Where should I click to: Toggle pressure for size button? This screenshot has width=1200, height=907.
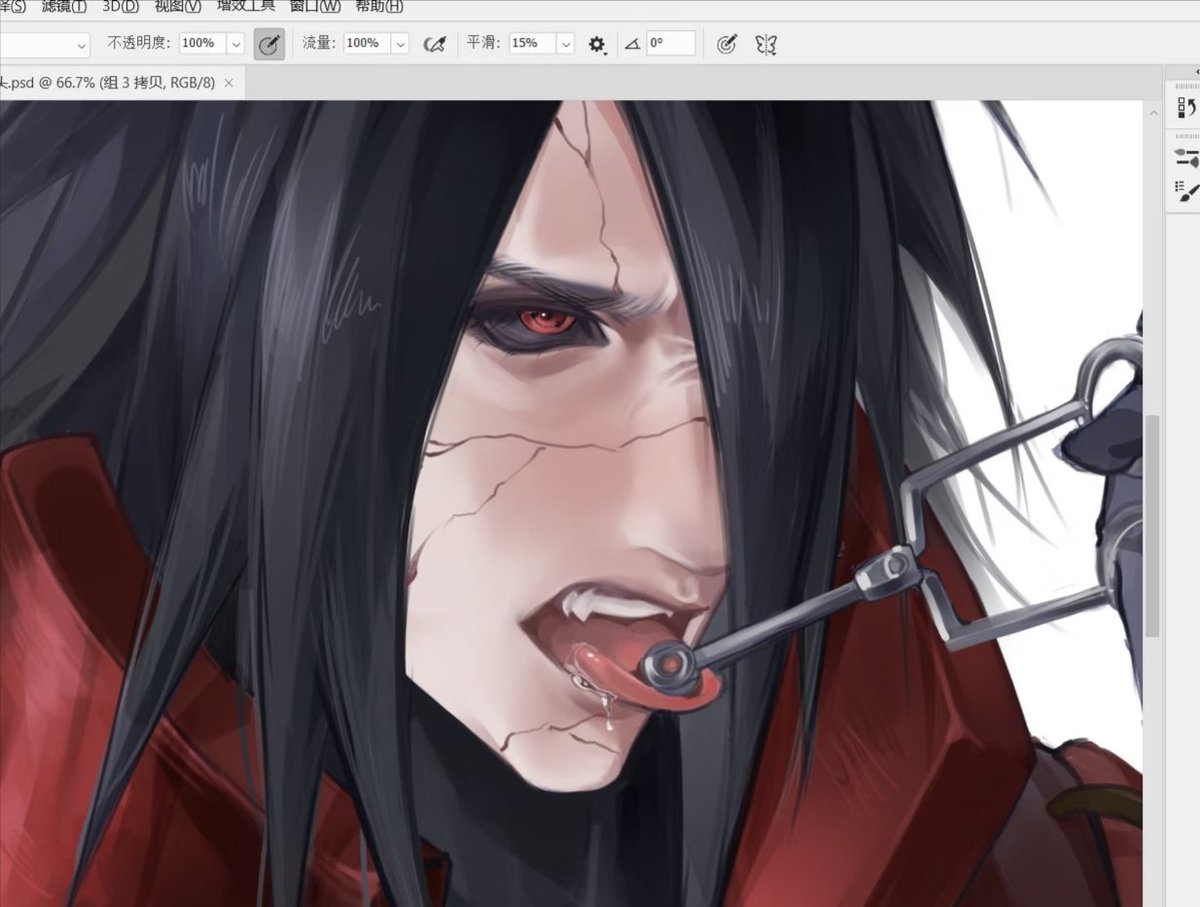pos(727,44)
